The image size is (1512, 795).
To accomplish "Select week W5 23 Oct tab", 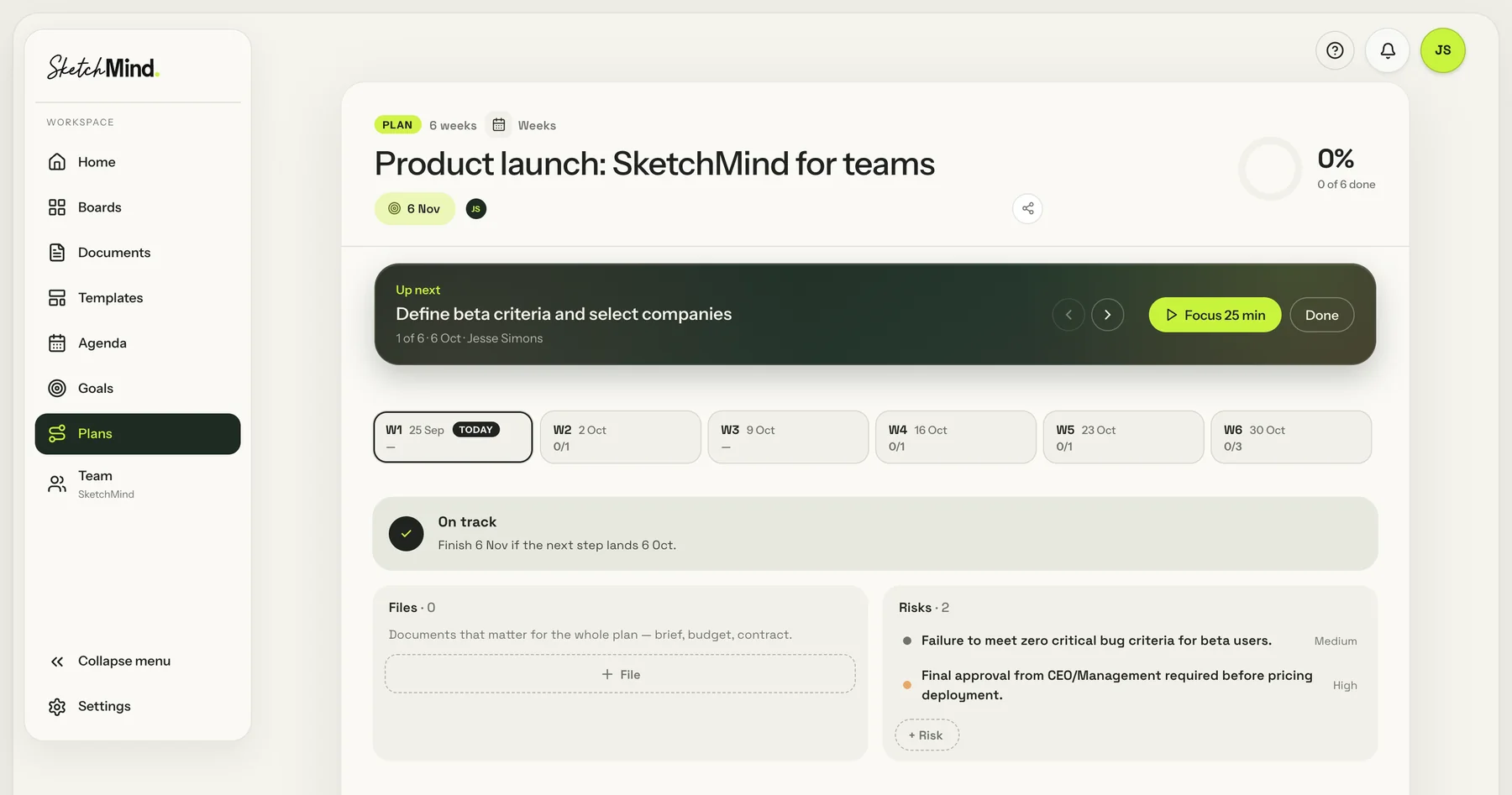I will click(1123, 437).
